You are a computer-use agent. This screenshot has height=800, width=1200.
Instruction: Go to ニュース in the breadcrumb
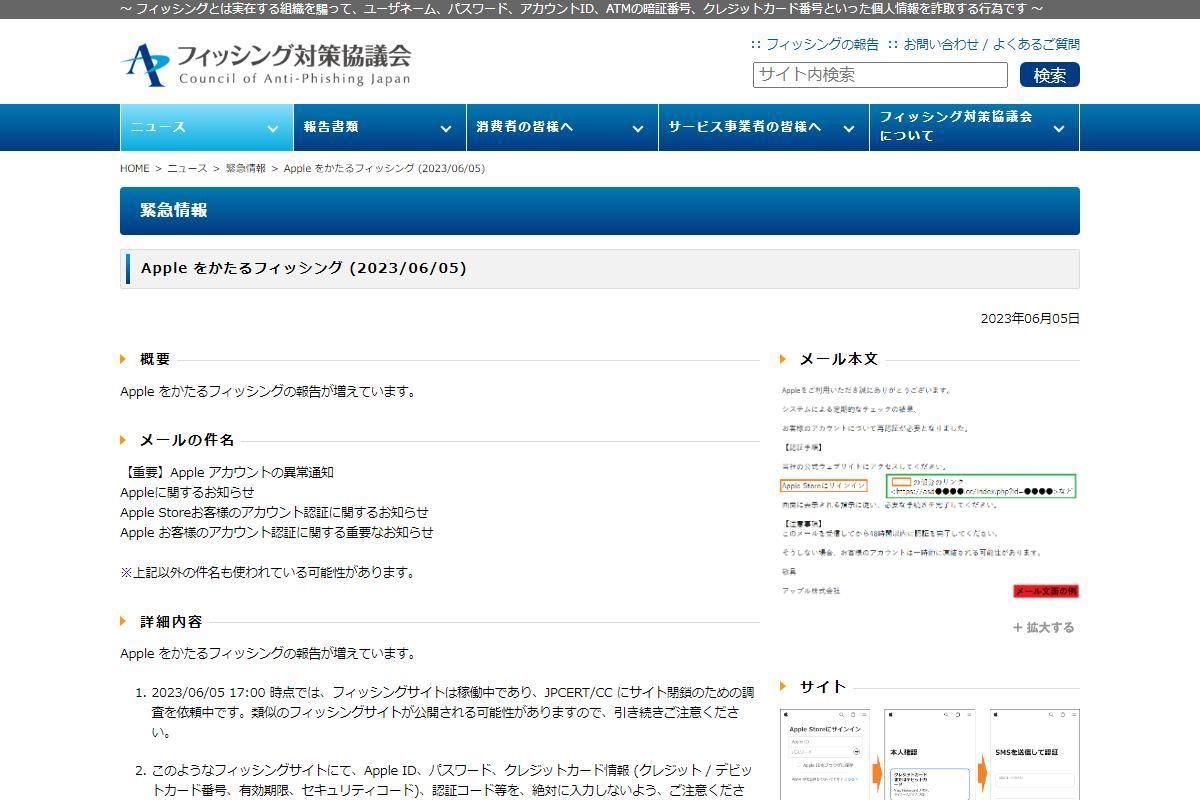coord(187,168)
